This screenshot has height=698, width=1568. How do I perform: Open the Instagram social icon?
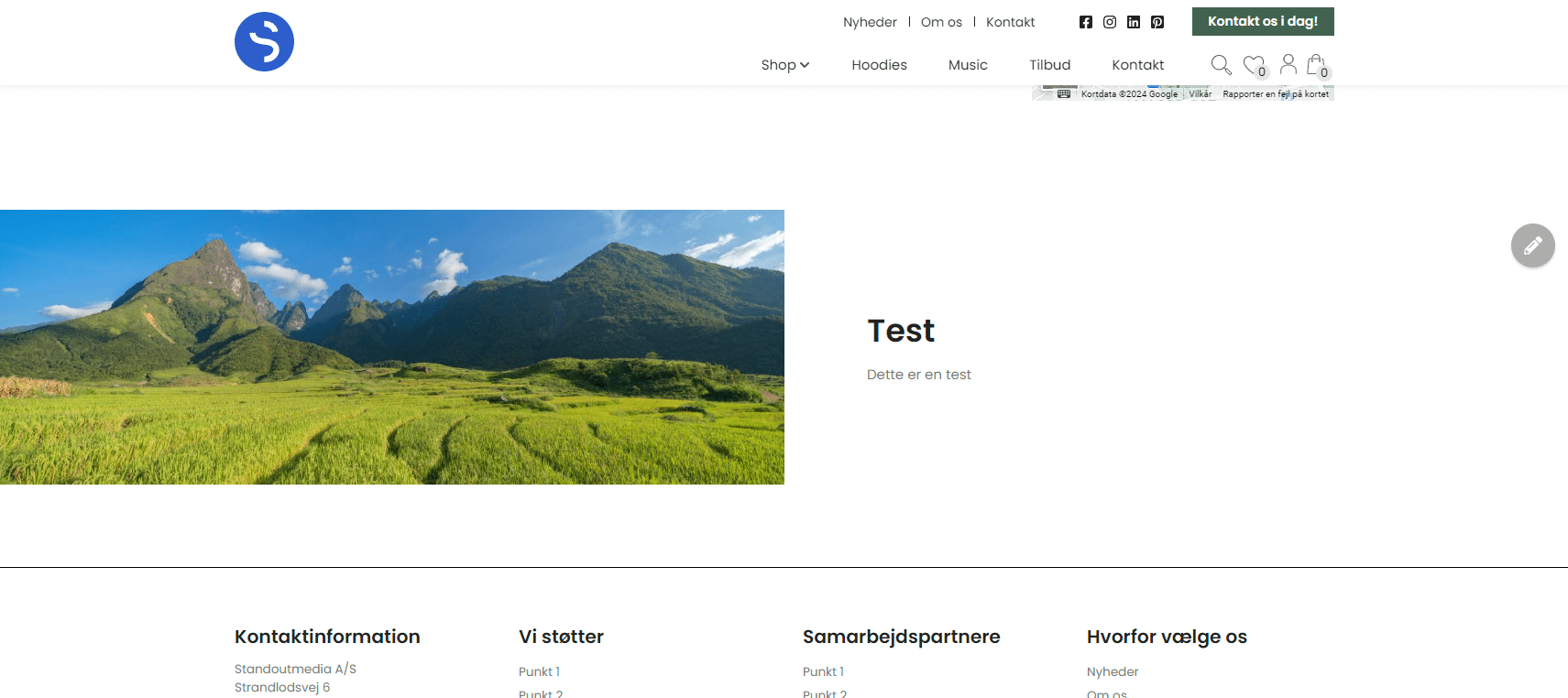[1110, 22]
